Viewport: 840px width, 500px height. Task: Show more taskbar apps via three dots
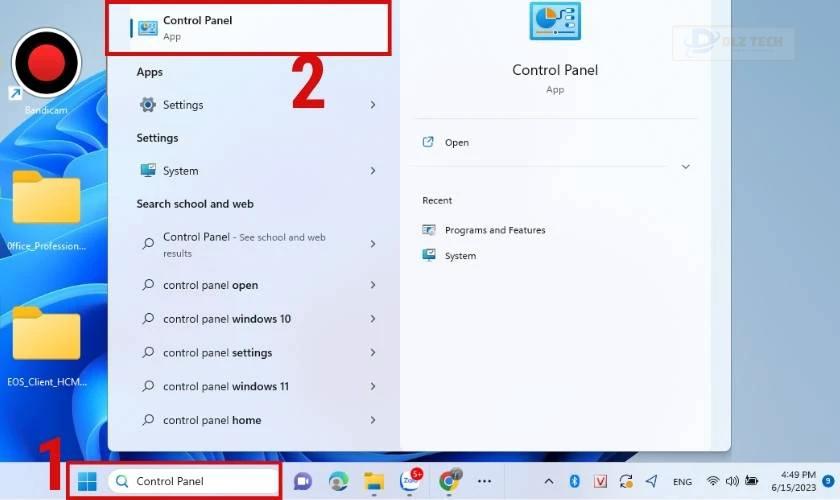click(484, 481)
